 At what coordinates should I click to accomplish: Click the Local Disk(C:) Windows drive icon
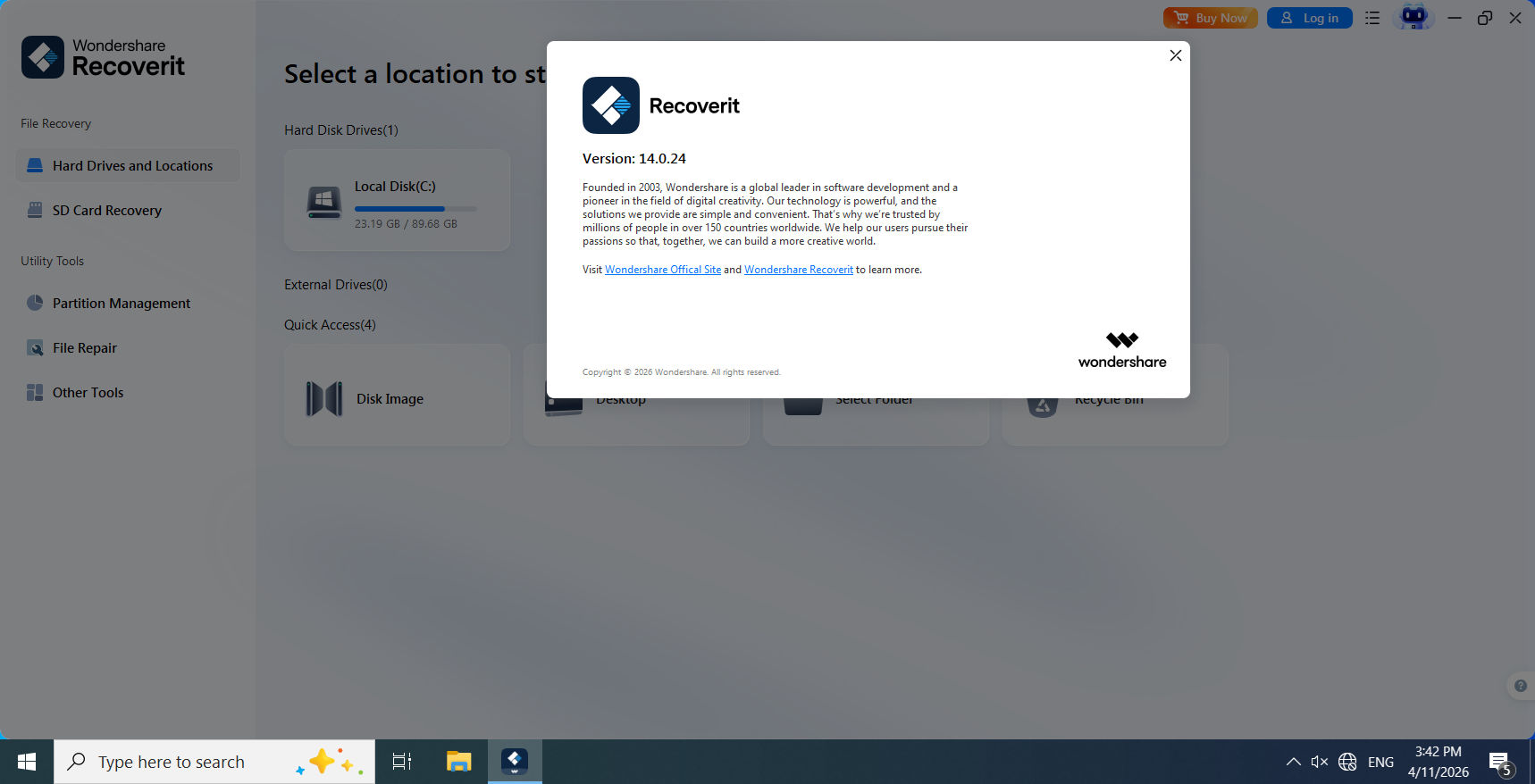324,203
